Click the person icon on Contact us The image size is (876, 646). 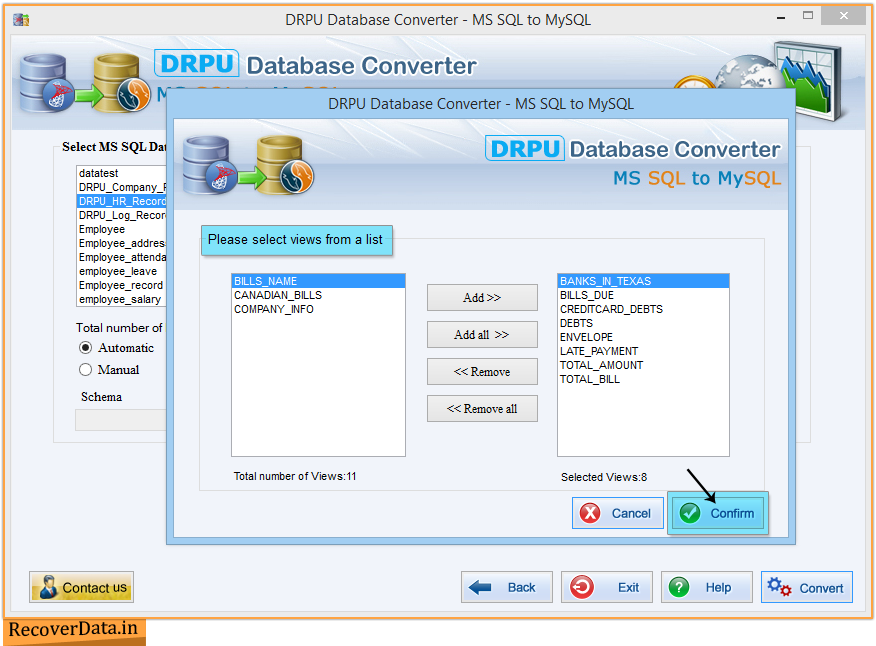48,587
